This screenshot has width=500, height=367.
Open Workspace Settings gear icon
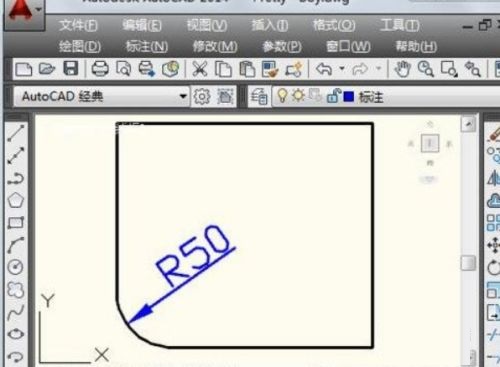click(x=202, y=97)
